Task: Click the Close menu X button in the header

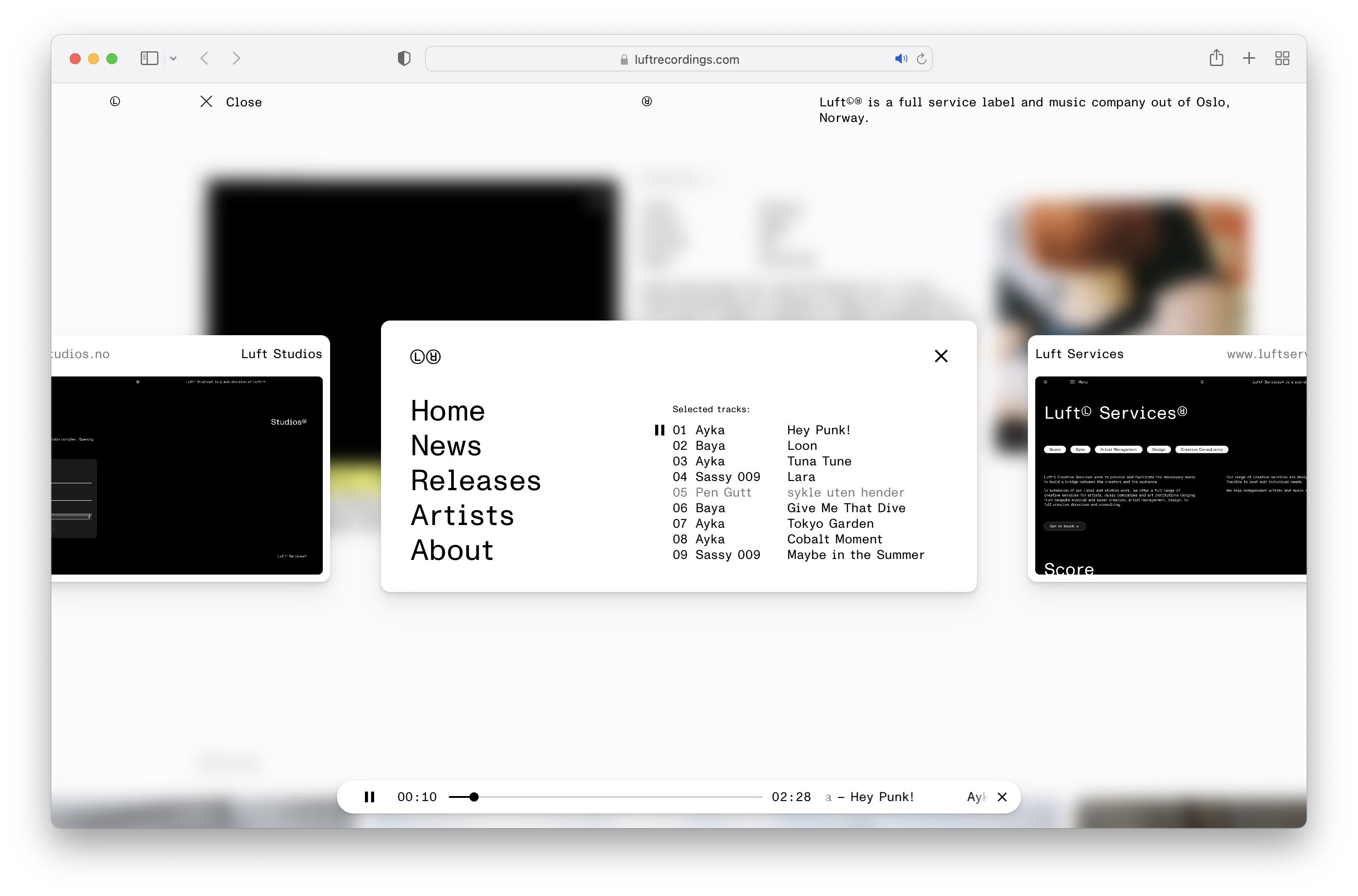Action: pos(231,102)
